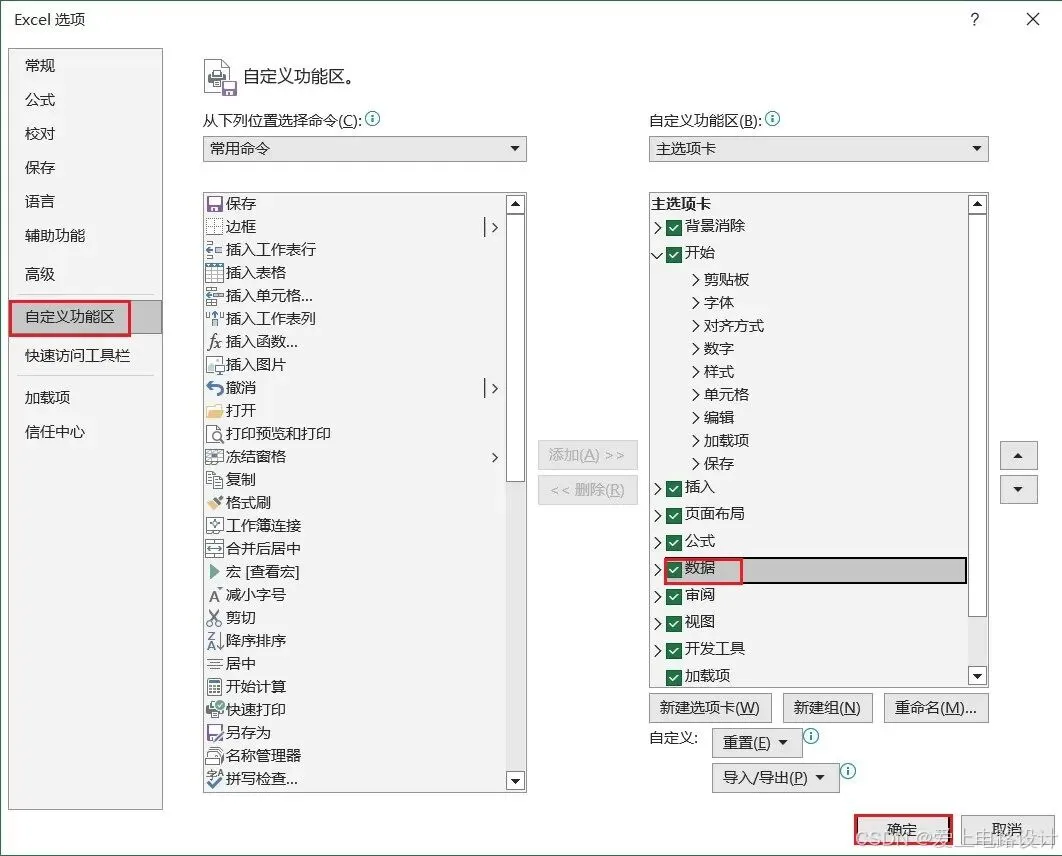
Task: Collapse the 开始 tab tree node
Action: (656, 255)
